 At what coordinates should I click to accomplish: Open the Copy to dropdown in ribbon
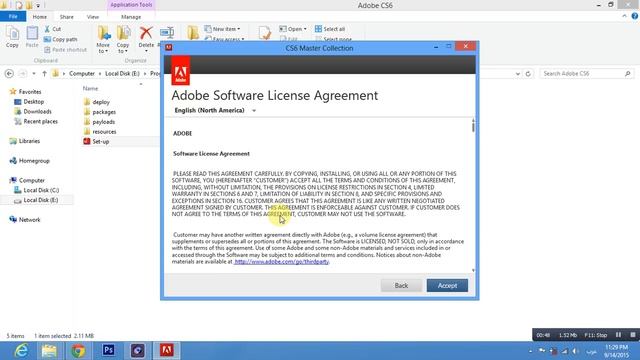point(123,48)
